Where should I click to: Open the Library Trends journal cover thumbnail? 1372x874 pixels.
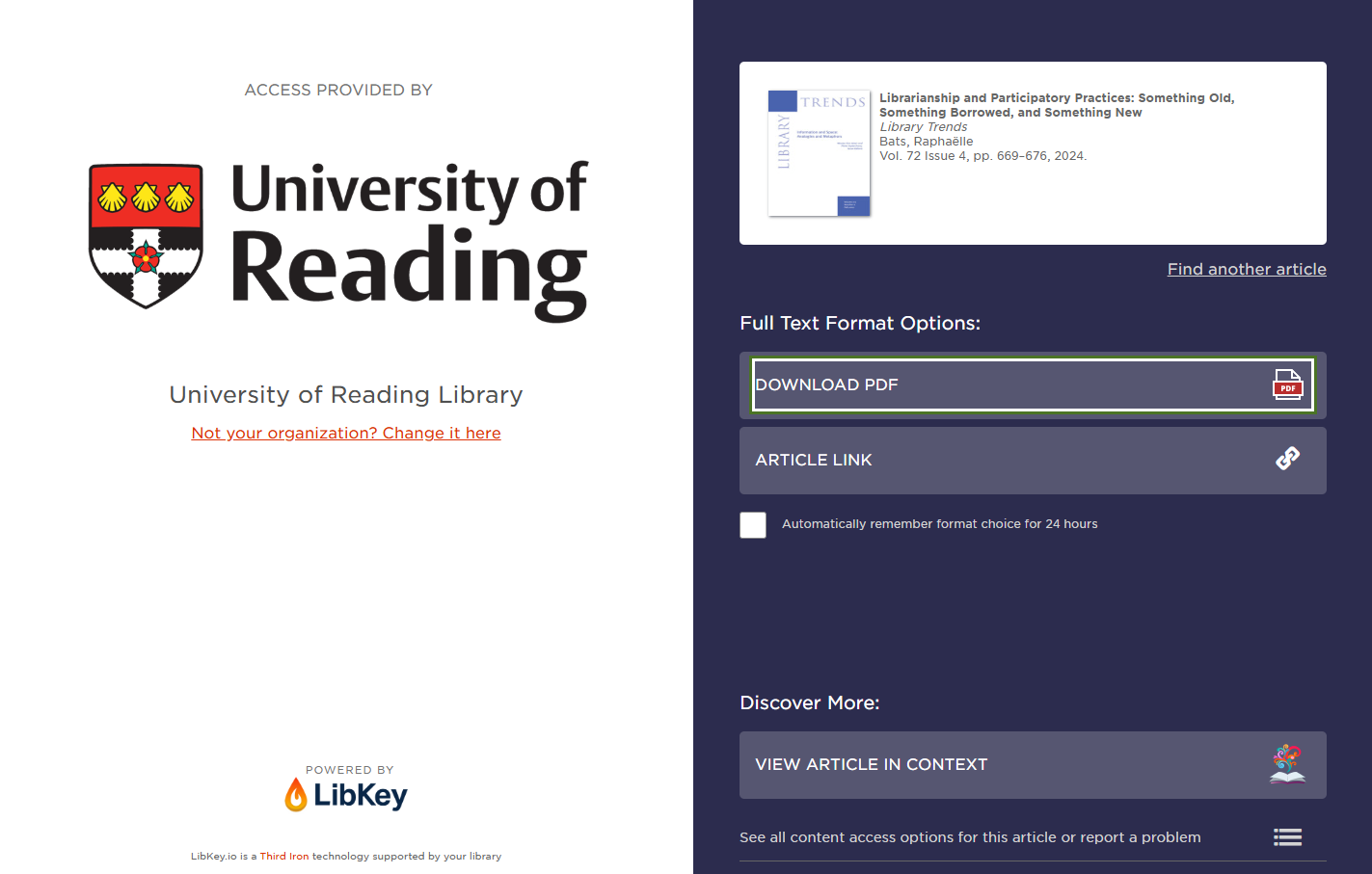819,153
